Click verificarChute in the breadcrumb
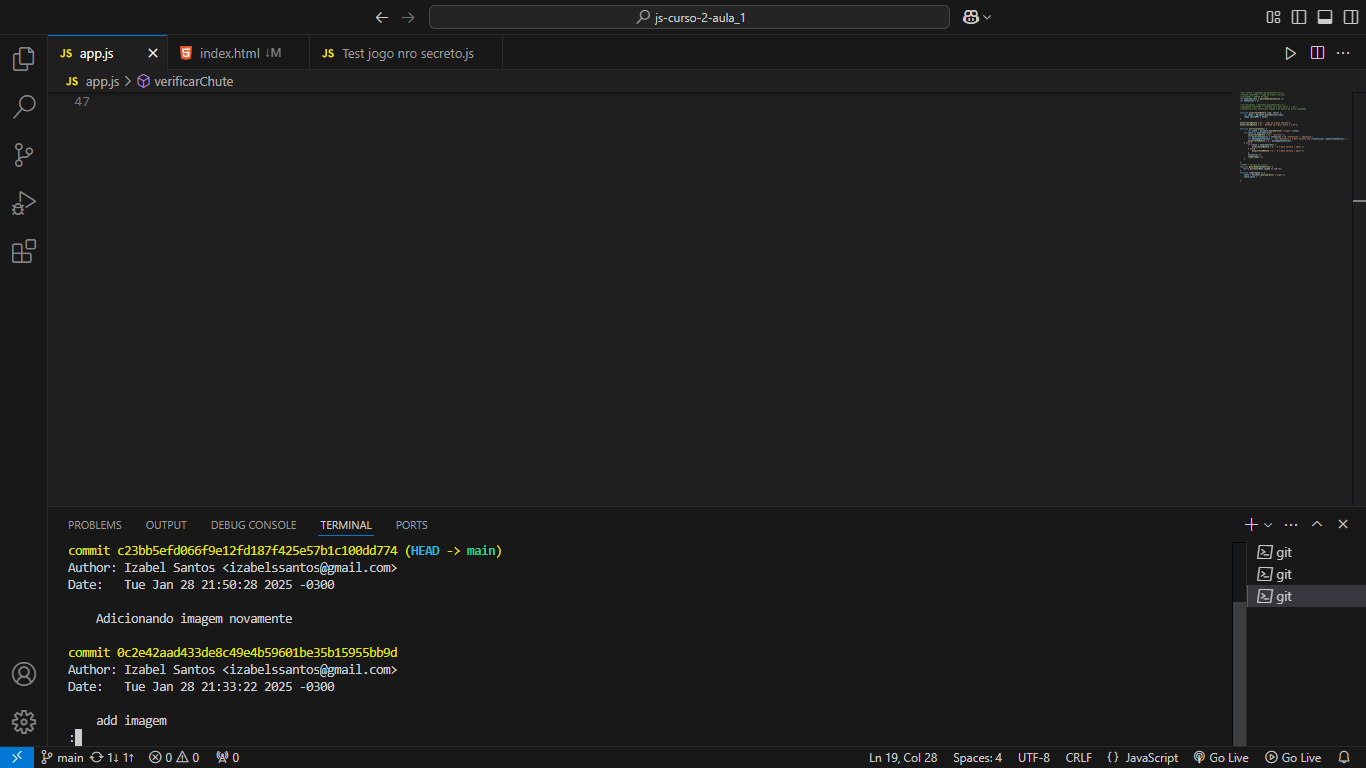 193,81
